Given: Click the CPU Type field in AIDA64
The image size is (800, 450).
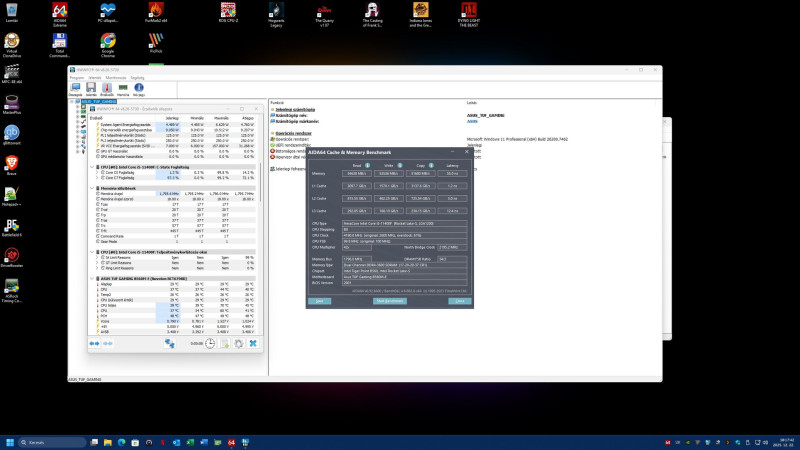Looking at the screenshot, I should click(404, 223).
